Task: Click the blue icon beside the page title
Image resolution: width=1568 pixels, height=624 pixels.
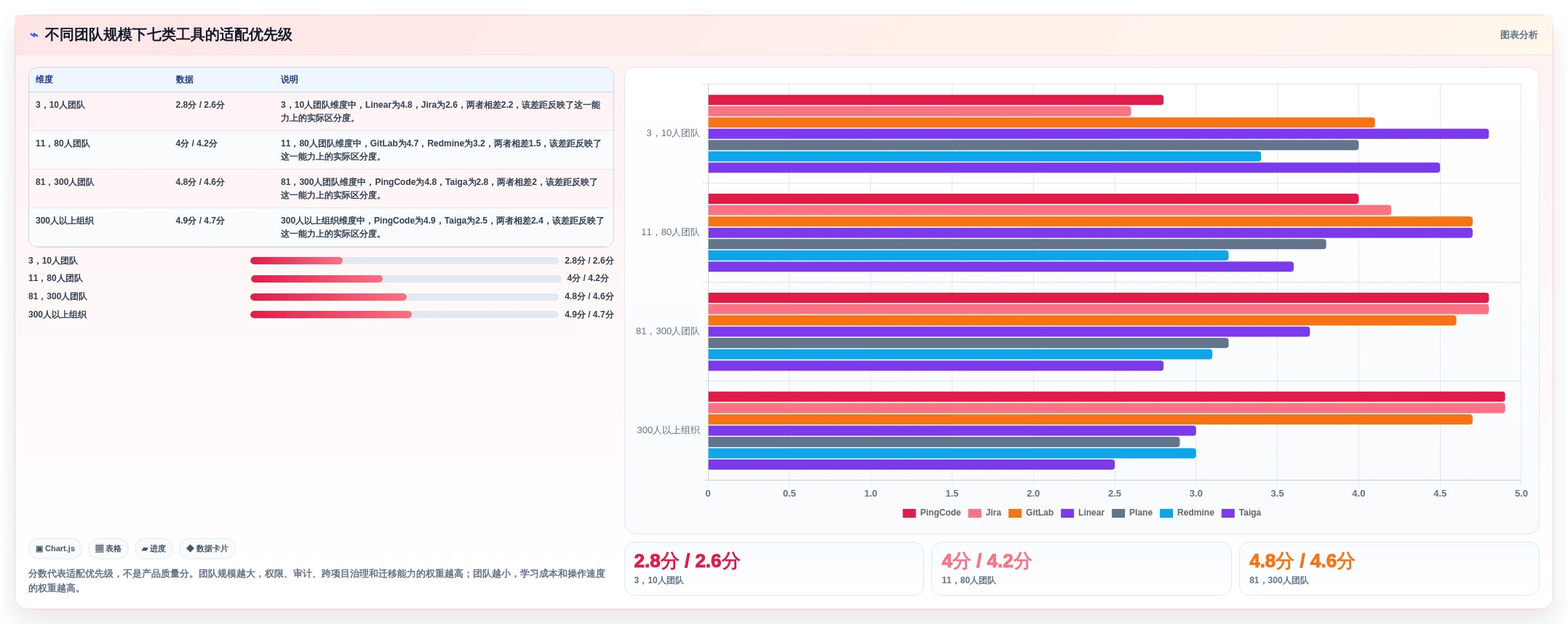Action: [x=33, y=35]
